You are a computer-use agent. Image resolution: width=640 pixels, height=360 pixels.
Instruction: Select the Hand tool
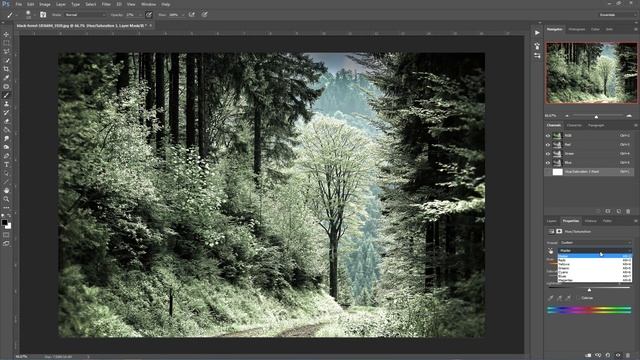(6, 191)
